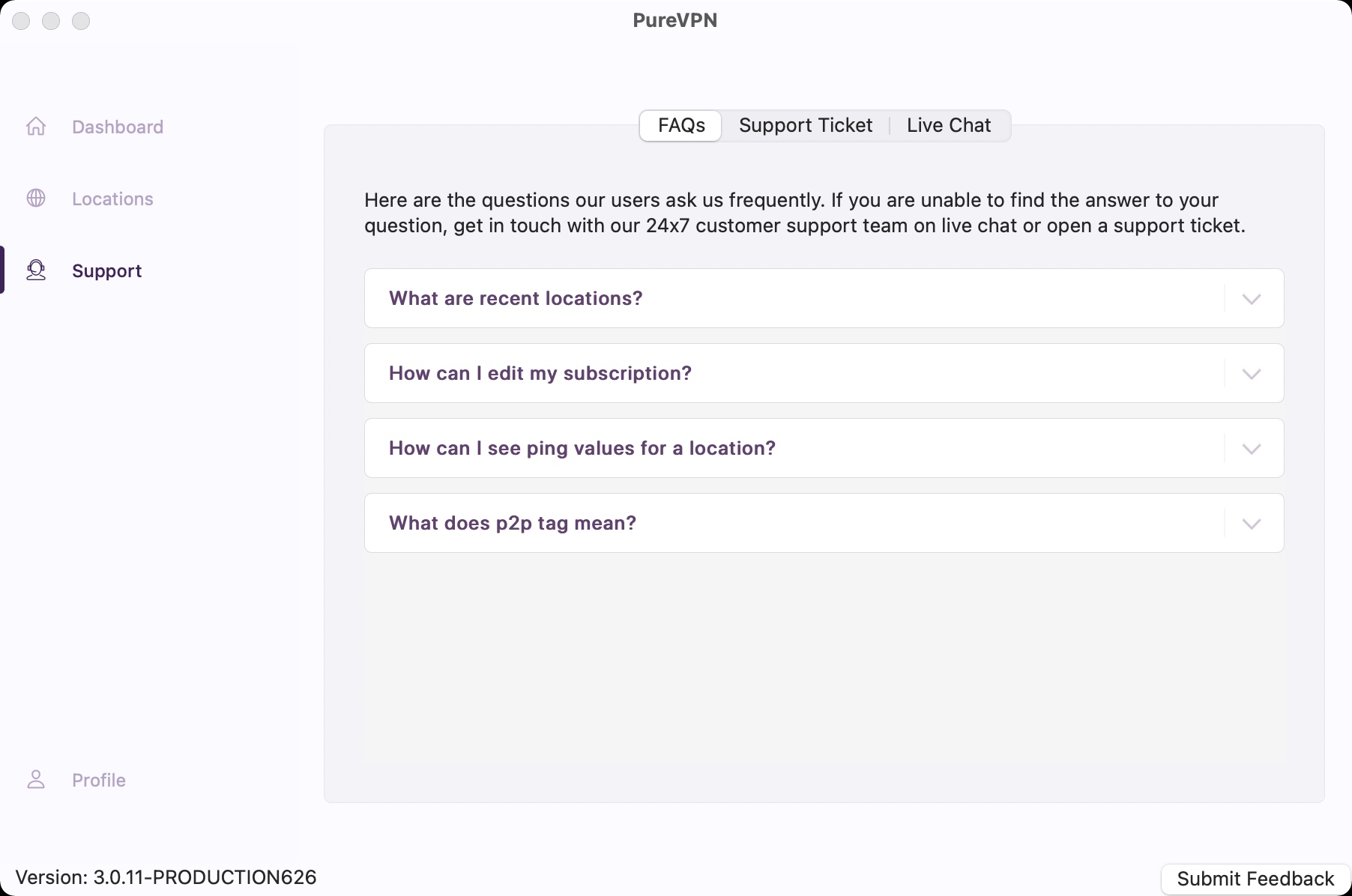Switch to the Support Ticket tab
Viewport: 1352px width, 896px height.
click(x=806, y=125)
